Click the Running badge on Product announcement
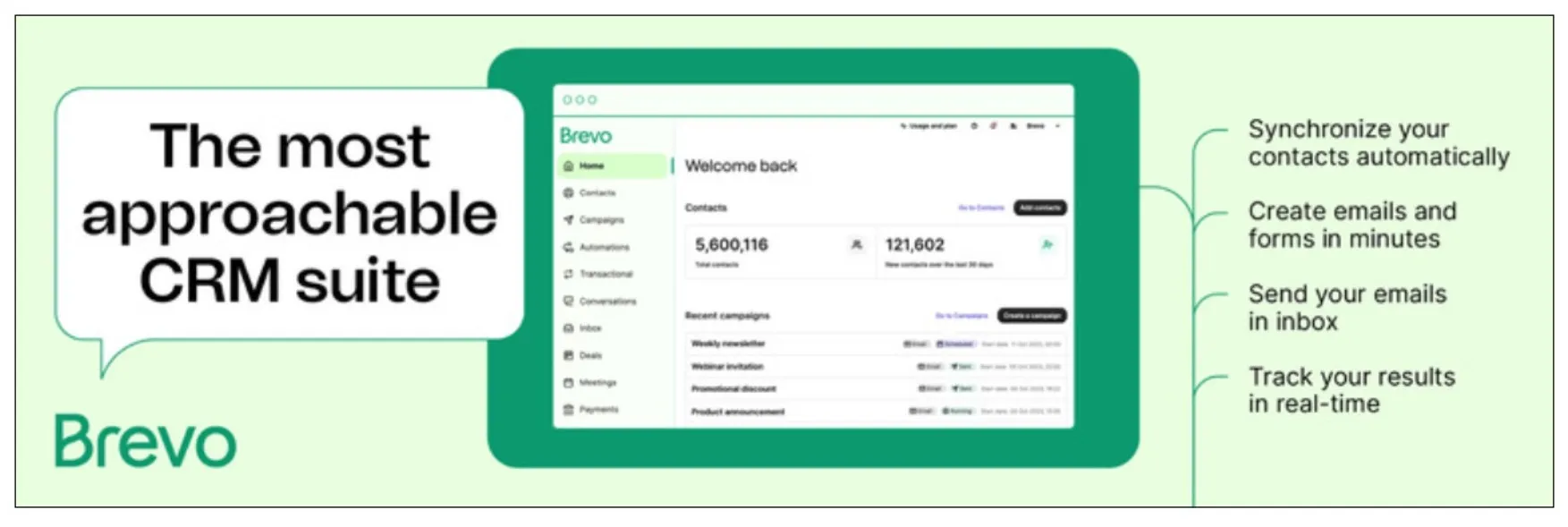This screenshot has height=527, width=1568. click(958, 412)
